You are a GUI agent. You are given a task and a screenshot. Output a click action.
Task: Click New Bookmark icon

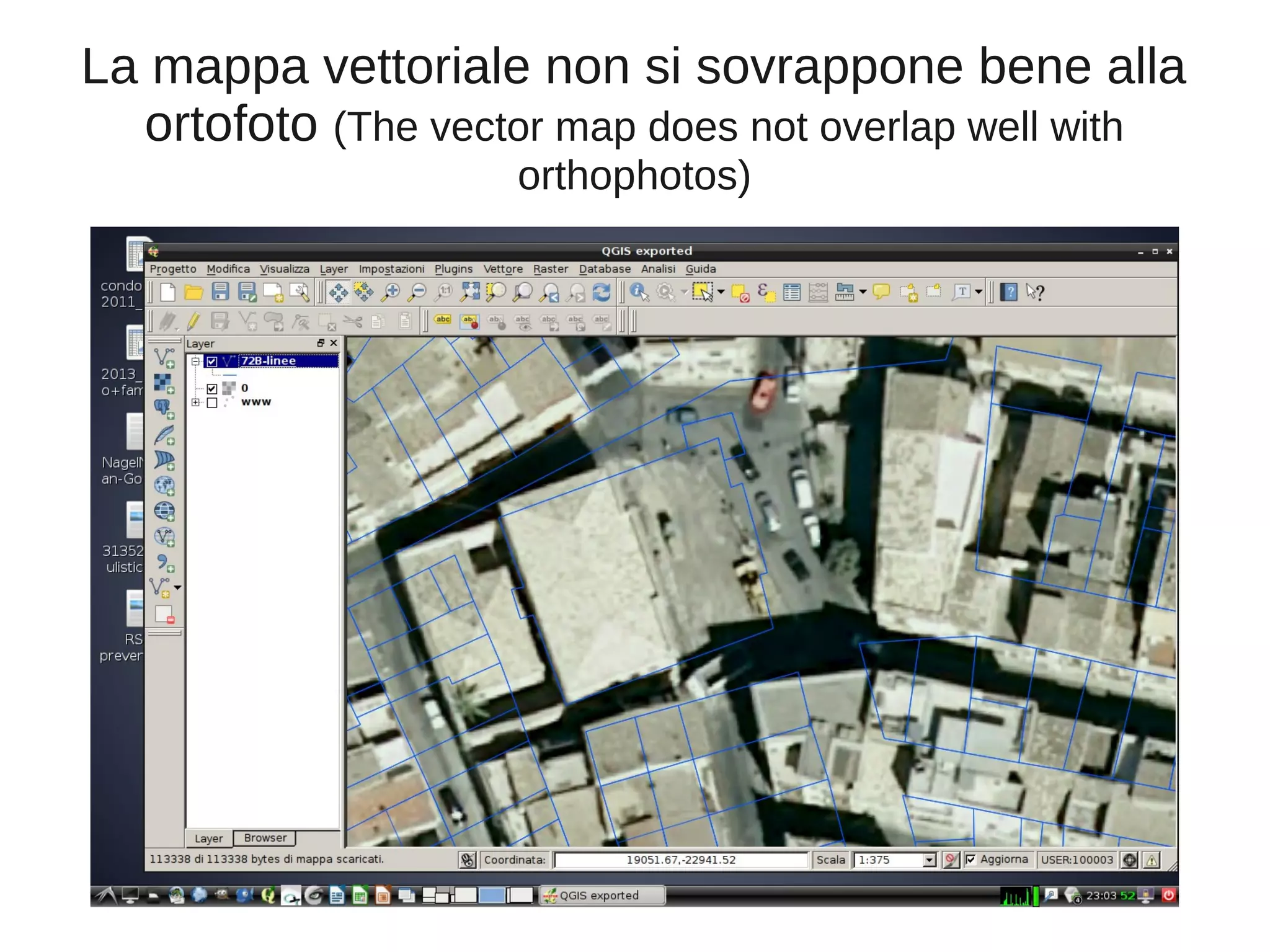click(x=908, y=292)
